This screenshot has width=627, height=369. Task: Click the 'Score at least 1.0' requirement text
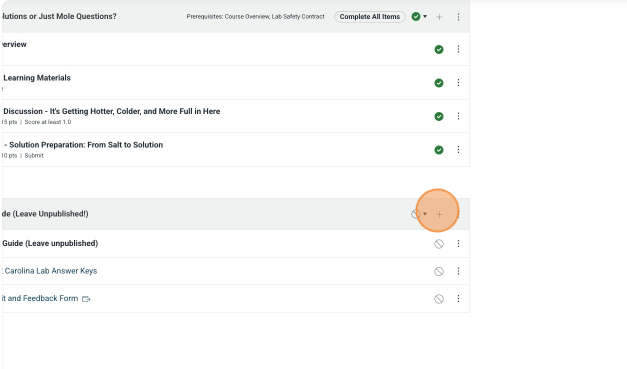tap(48, 122)
